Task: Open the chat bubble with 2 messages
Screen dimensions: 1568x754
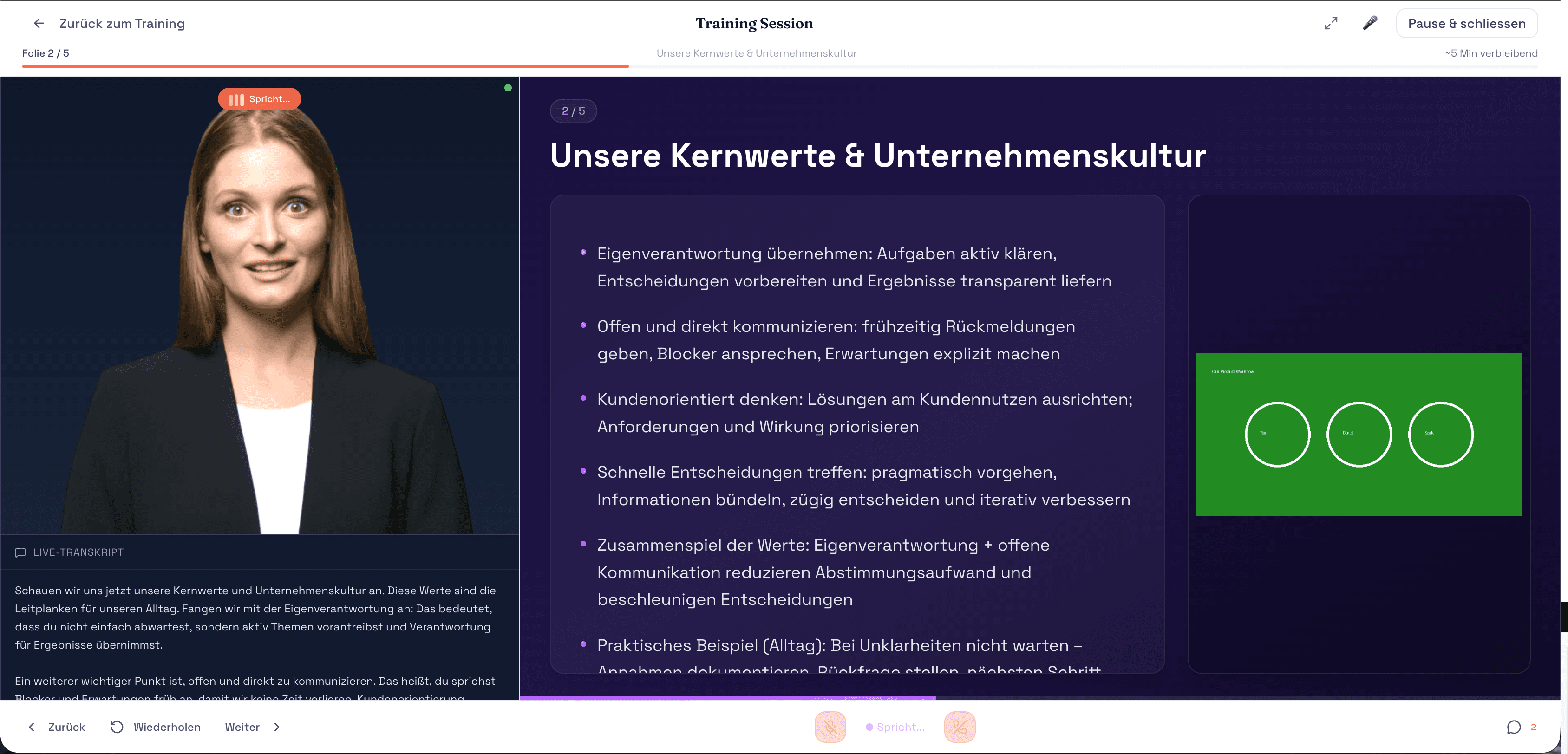Action: [x=1514, y=727]
